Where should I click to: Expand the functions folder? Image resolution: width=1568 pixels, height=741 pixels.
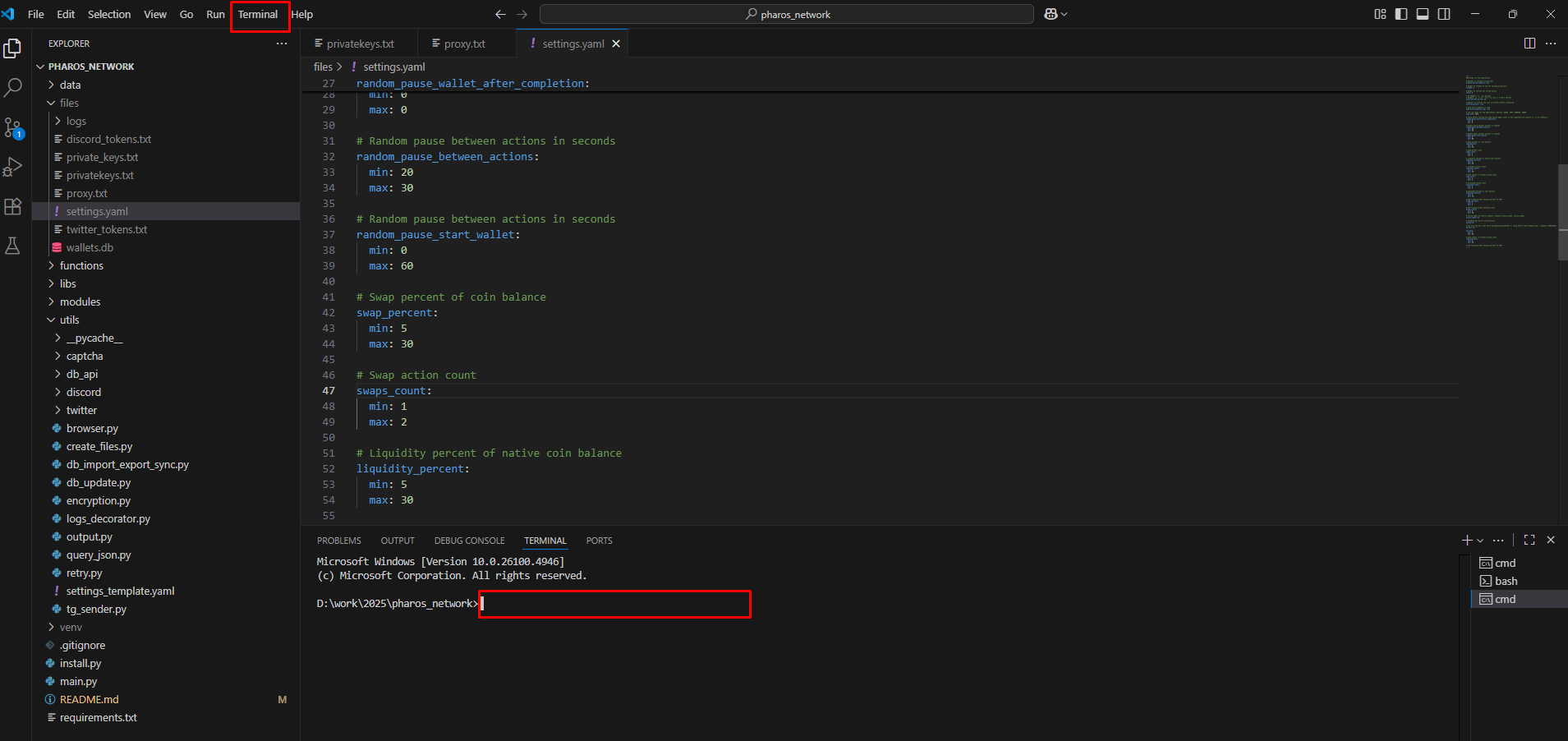tap(81, 265)
